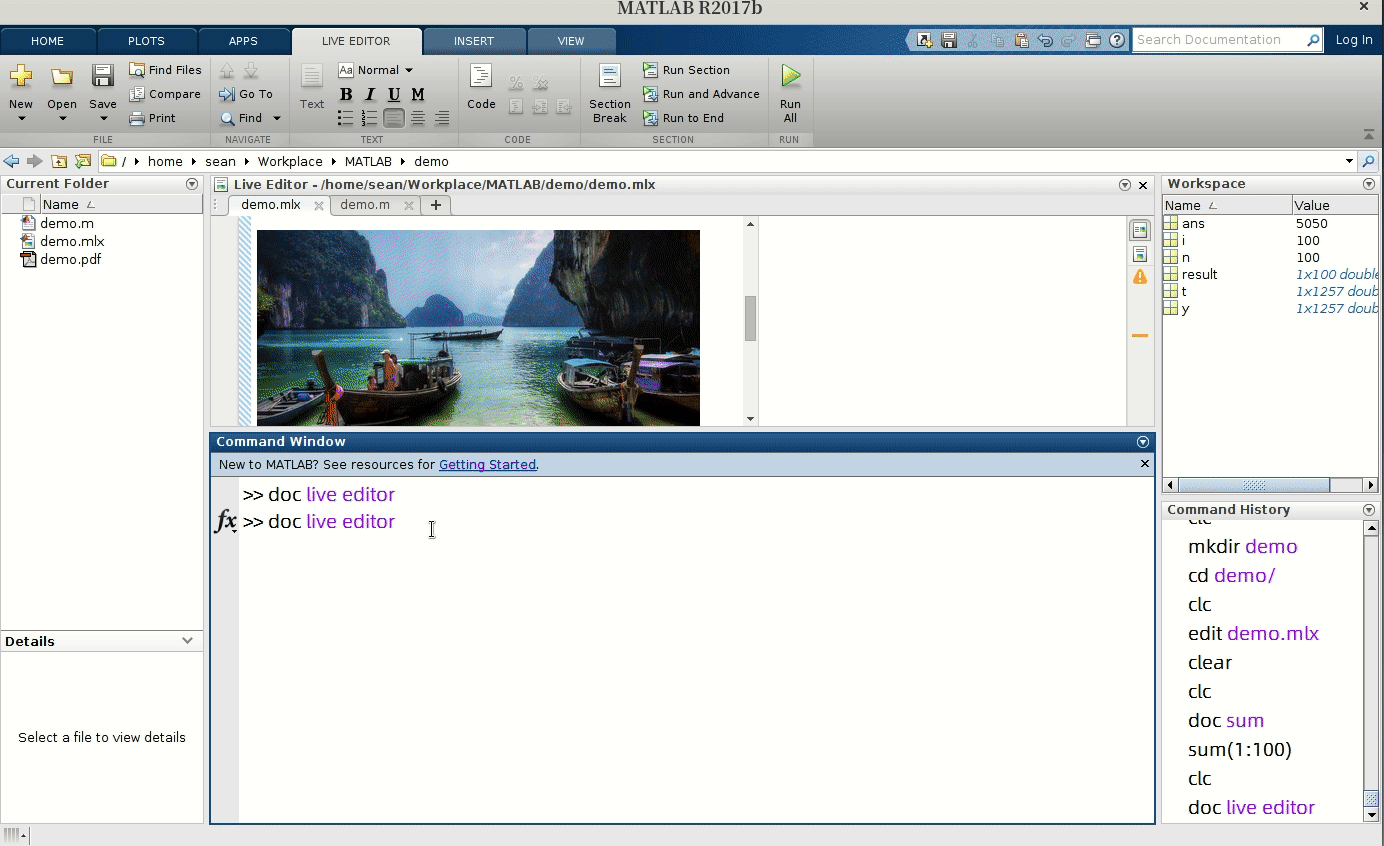Toggle italic formatting
This screenshot has height=846, width=1384.
click(370, 94)
